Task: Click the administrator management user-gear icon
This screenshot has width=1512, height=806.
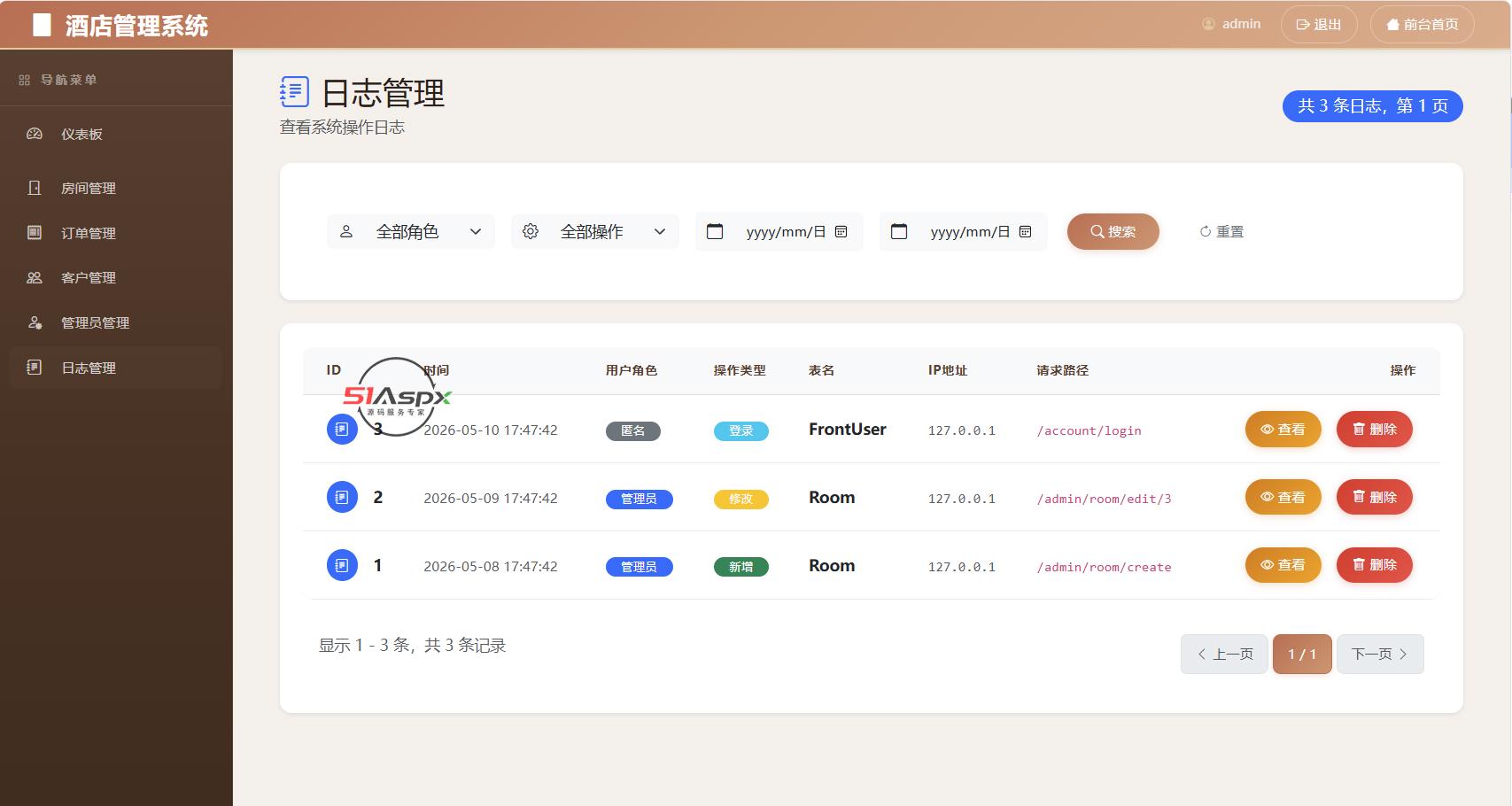Action: [35, 322]
